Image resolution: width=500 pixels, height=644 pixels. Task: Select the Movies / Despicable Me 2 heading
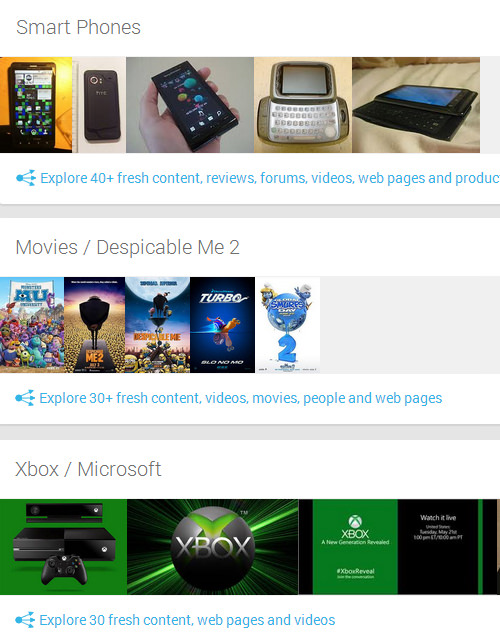click(x=127, y=248)
